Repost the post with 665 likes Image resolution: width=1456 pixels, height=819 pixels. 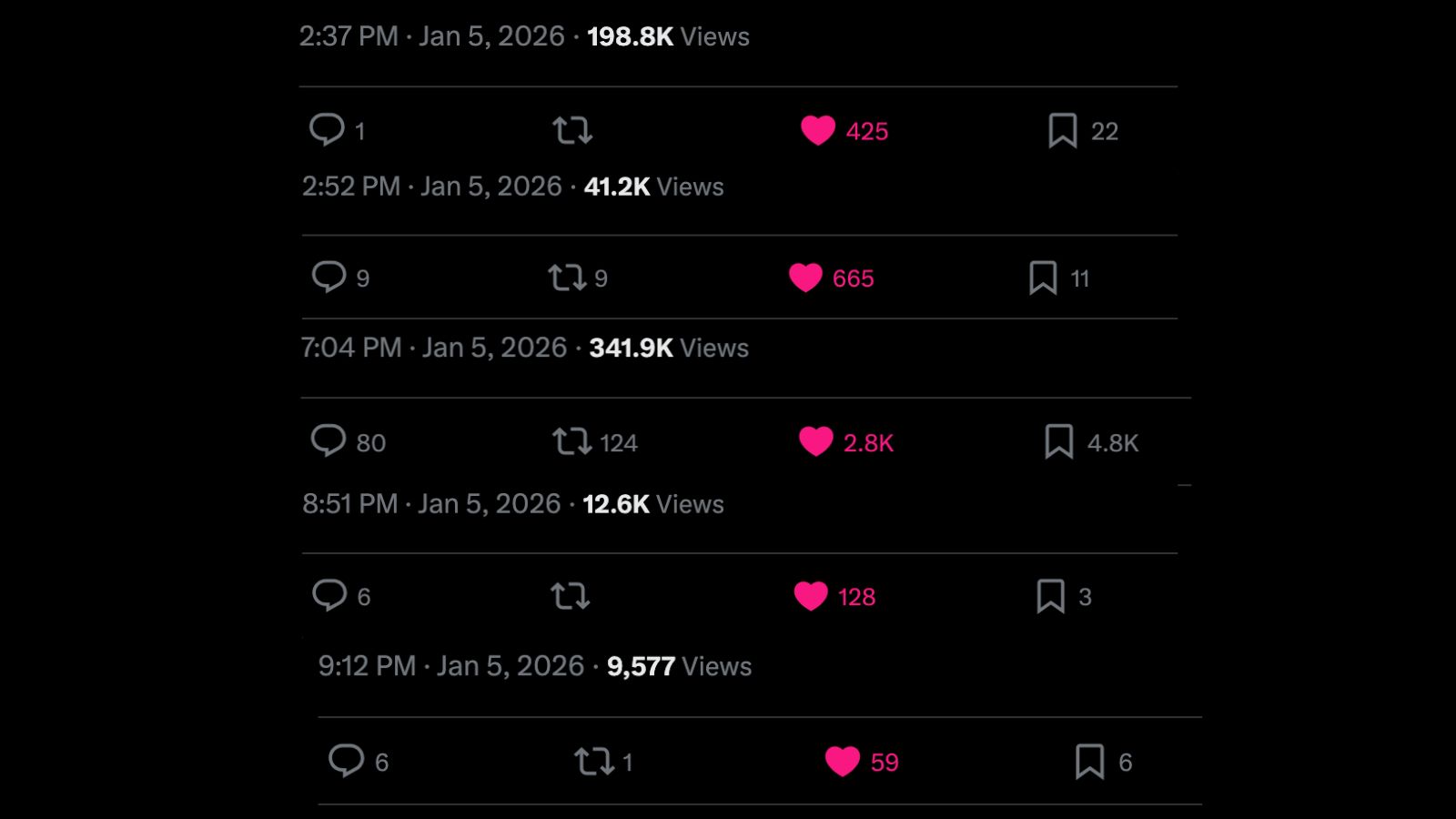pos(567,278)
